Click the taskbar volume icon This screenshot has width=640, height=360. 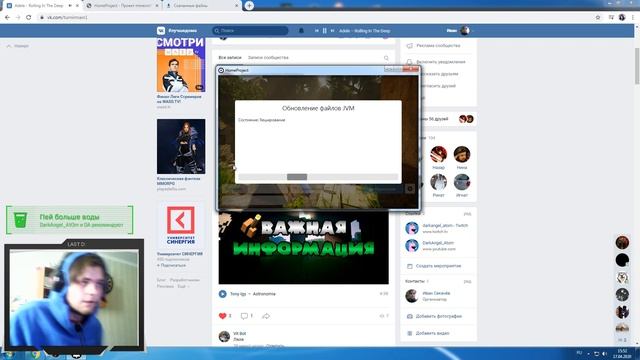click(x=604, y=354)
